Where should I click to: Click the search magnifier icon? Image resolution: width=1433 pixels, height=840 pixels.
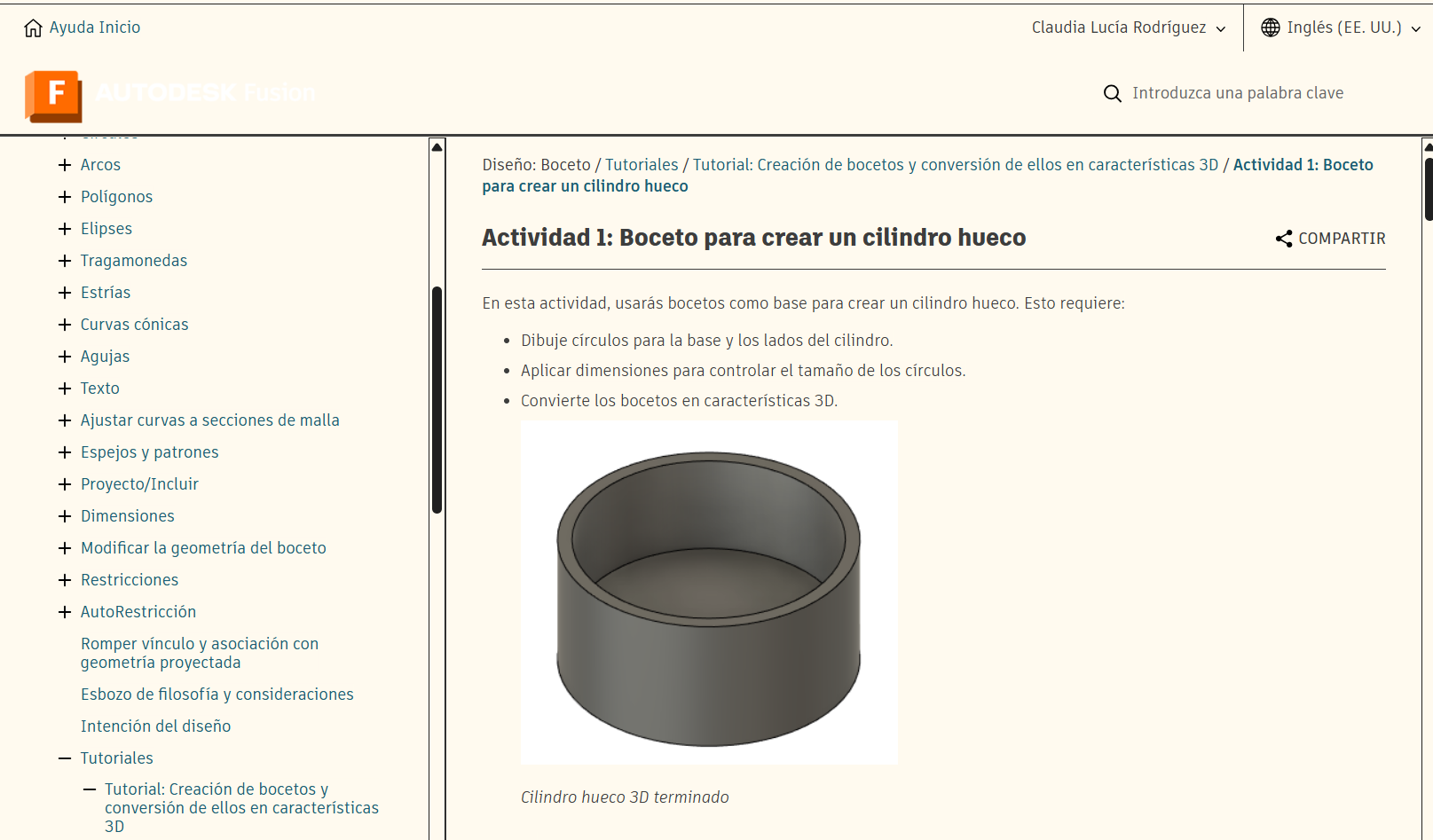coord(1112,93)
